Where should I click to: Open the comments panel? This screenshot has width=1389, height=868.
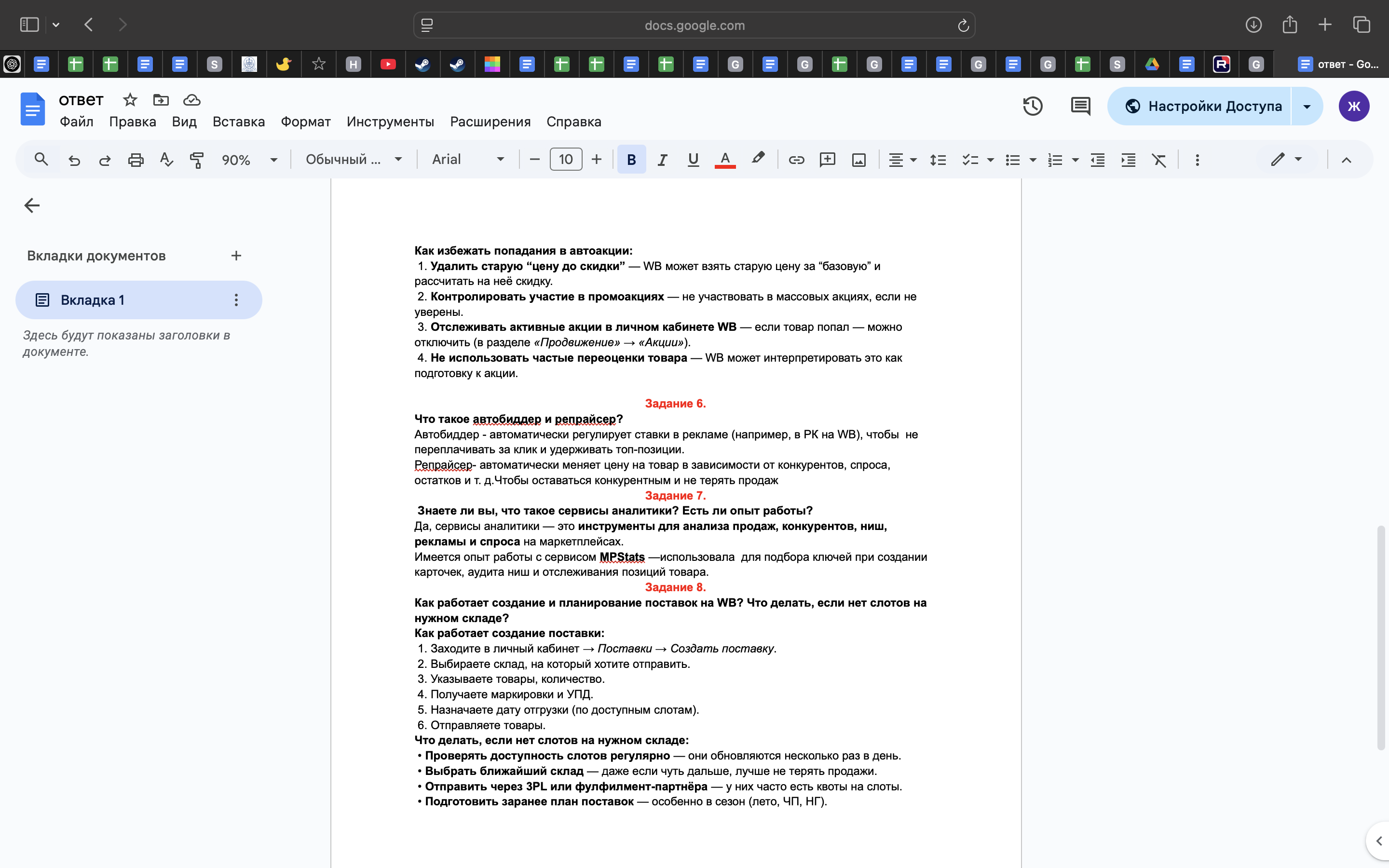pos(1081,106)
